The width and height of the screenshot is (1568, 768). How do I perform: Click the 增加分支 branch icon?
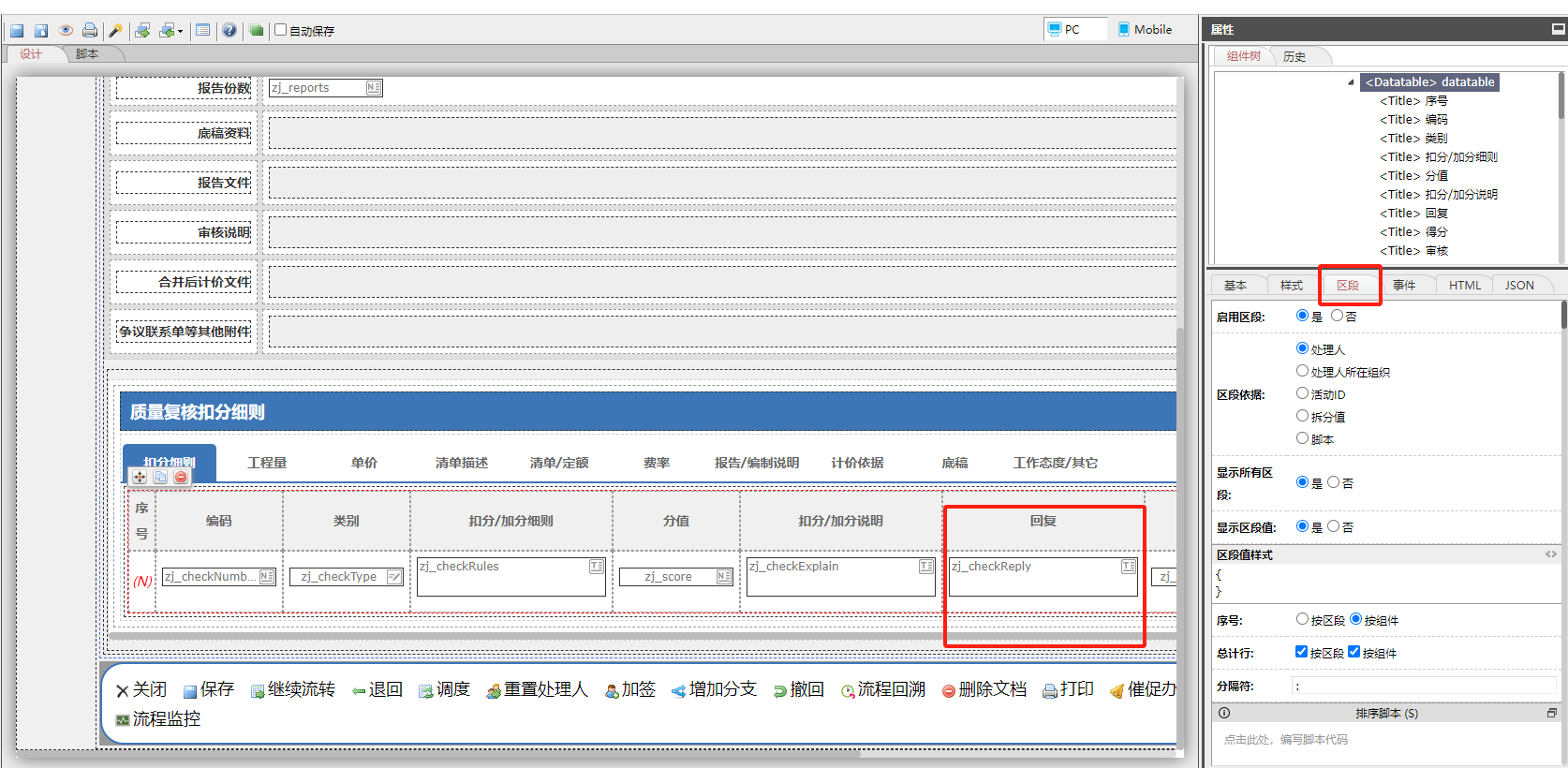tap(679, 691)
